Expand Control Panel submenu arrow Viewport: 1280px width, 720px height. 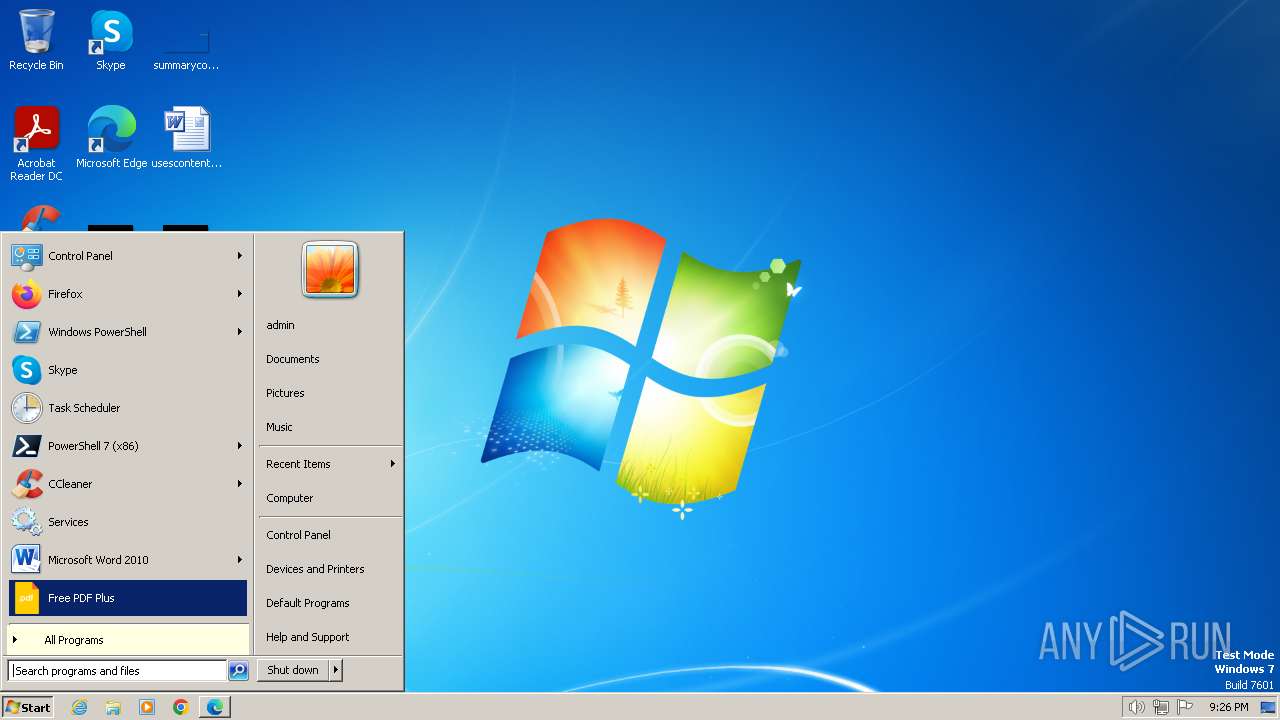coord(240,256)
